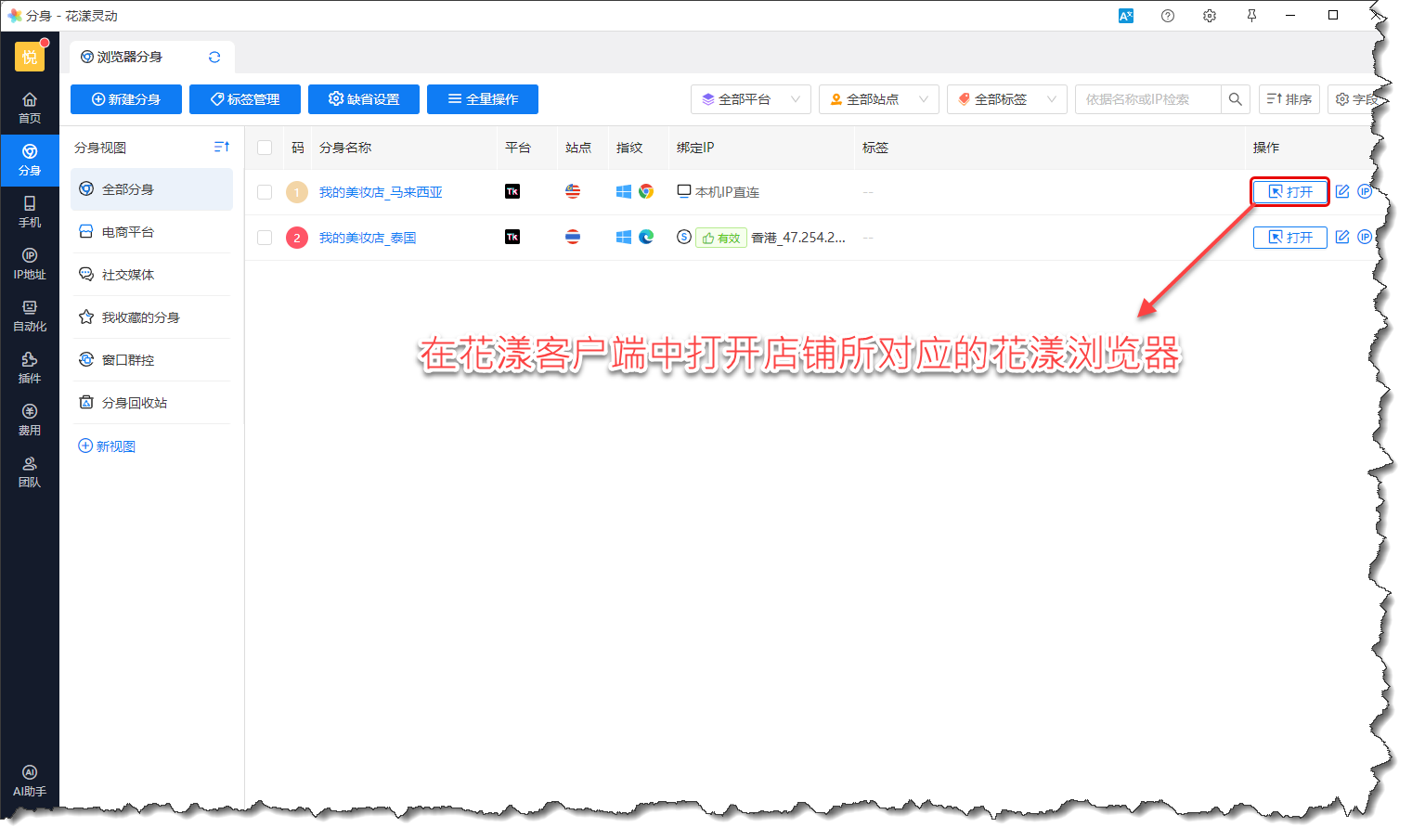Open the 费用 billing section
This screenshot has width=1412, height=840.
(30, 420)
